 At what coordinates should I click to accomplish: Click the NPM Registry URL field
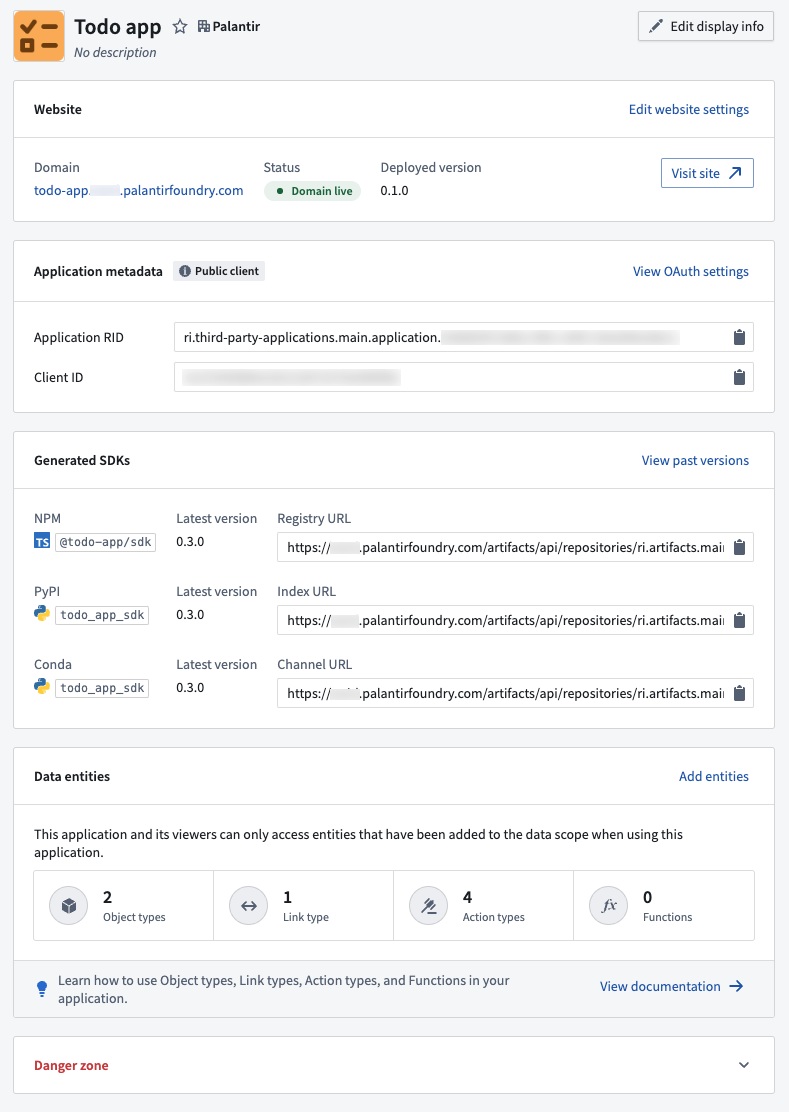click(515, 547)
